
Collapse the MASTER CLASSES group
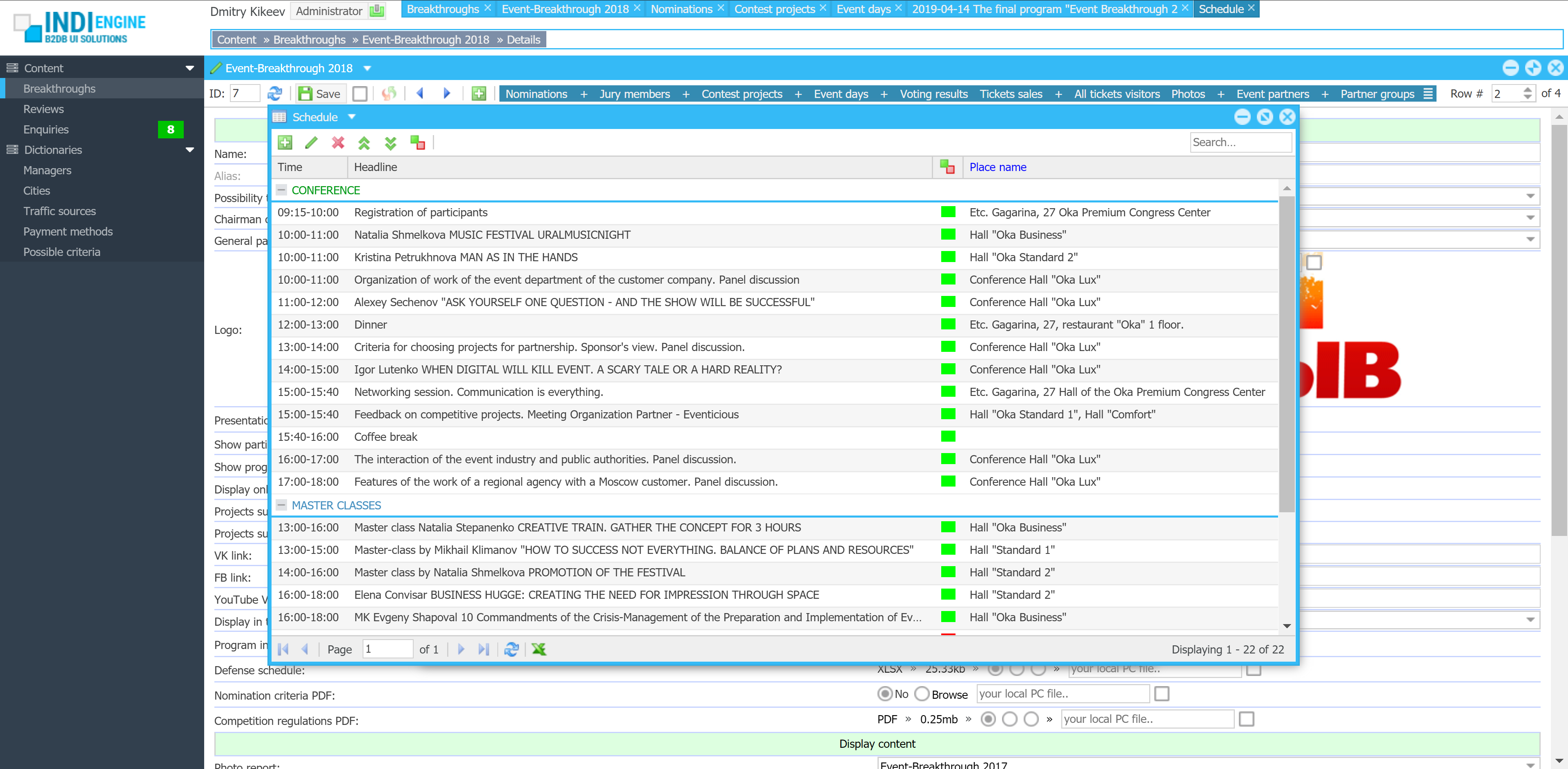(281, 505)
